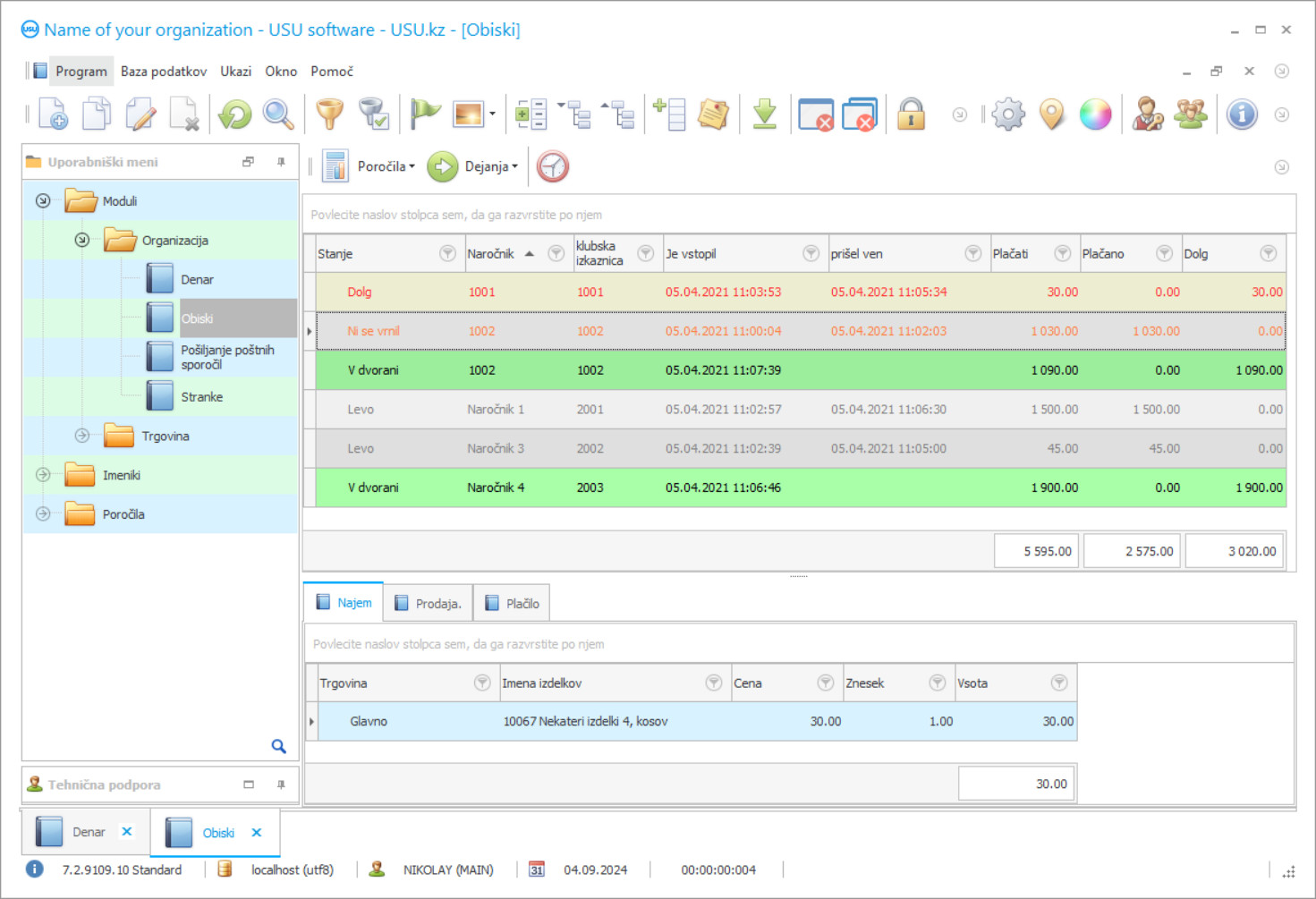Open the Dejanja dropdown

click(490, 166)
